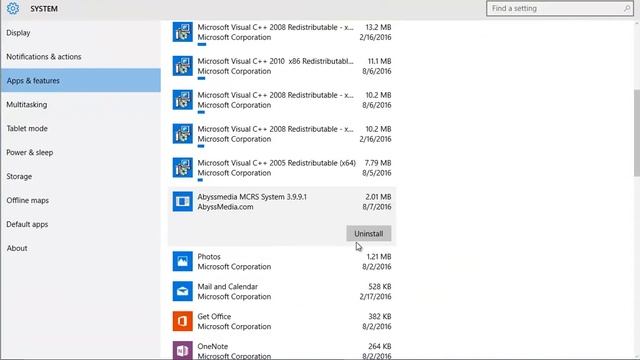Click the SYSTEM header title

click(44, 9)
